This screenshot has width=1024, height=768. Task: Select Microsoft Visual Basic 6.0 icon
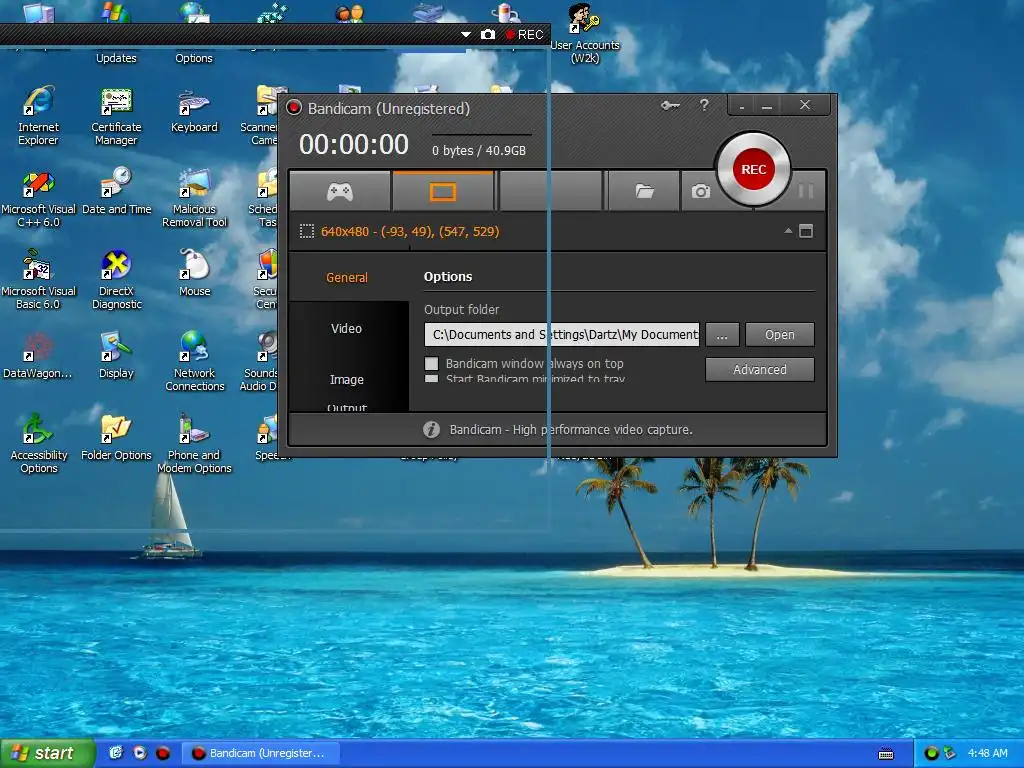(x=39, y=280)
